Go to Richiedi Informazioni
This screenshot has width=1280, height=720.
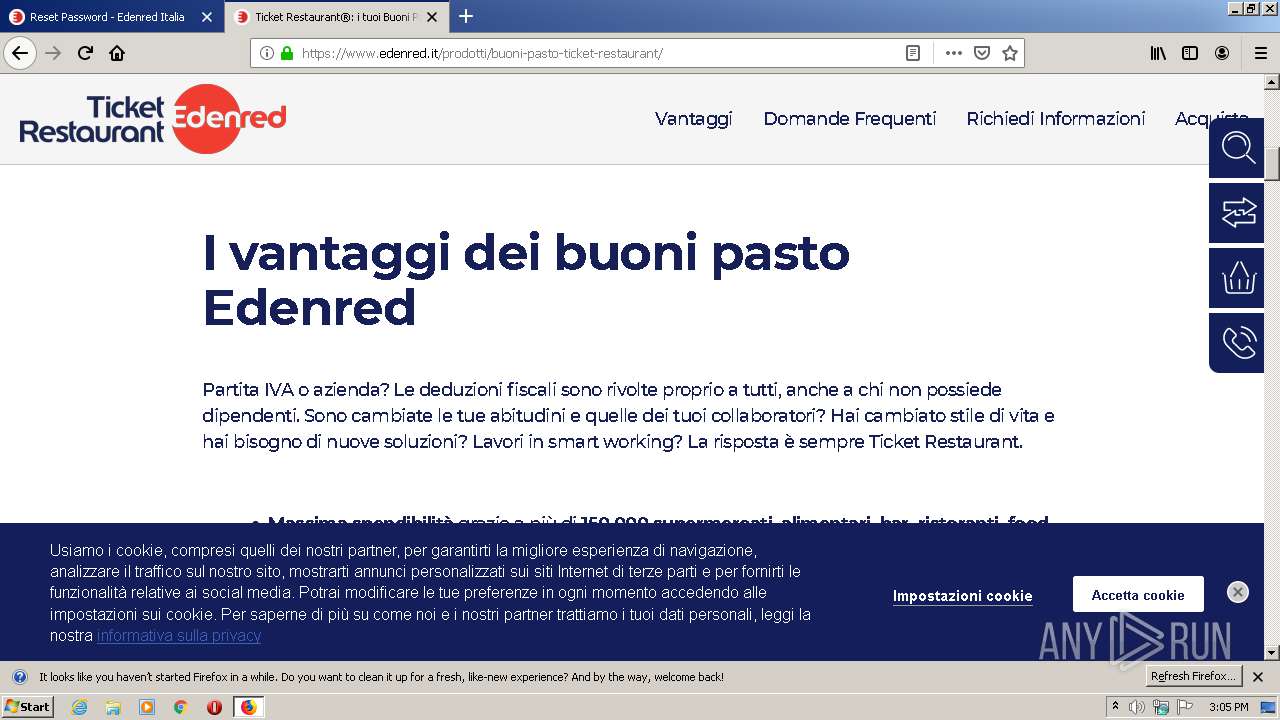[x=1055, y=118]
